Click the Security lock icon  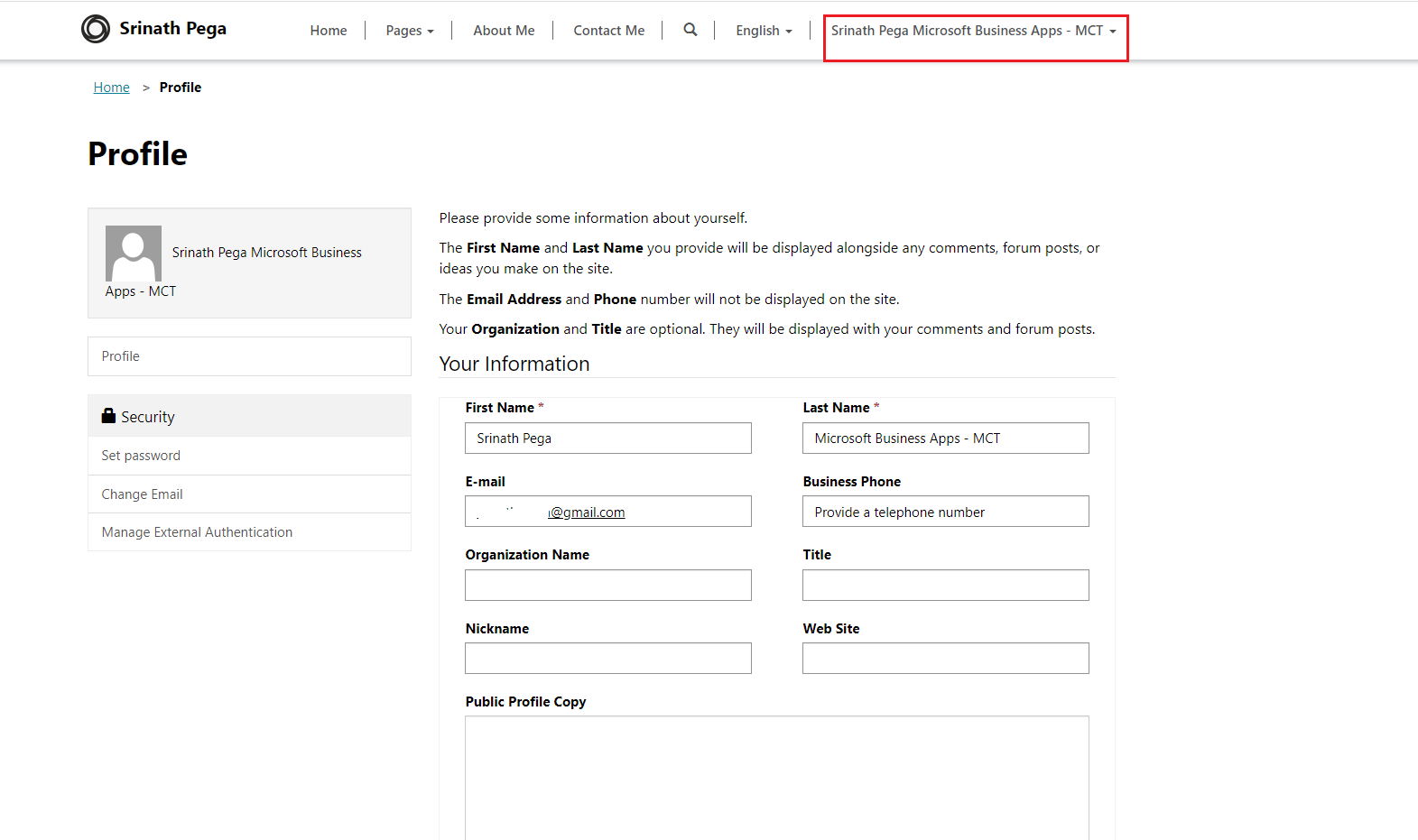click(109, 416)
